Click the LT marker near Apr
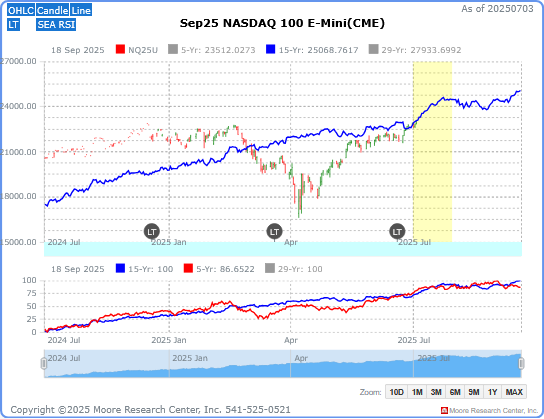This screenshot has height=419, width=544. [x=274, y=232]
